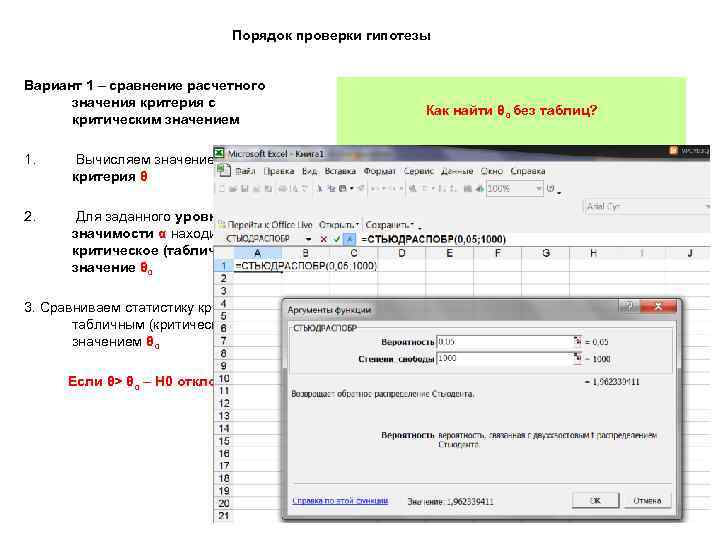Click the dialog help question mark button
The height and width of the screenshot is (540, 720).
pos(628,306)
